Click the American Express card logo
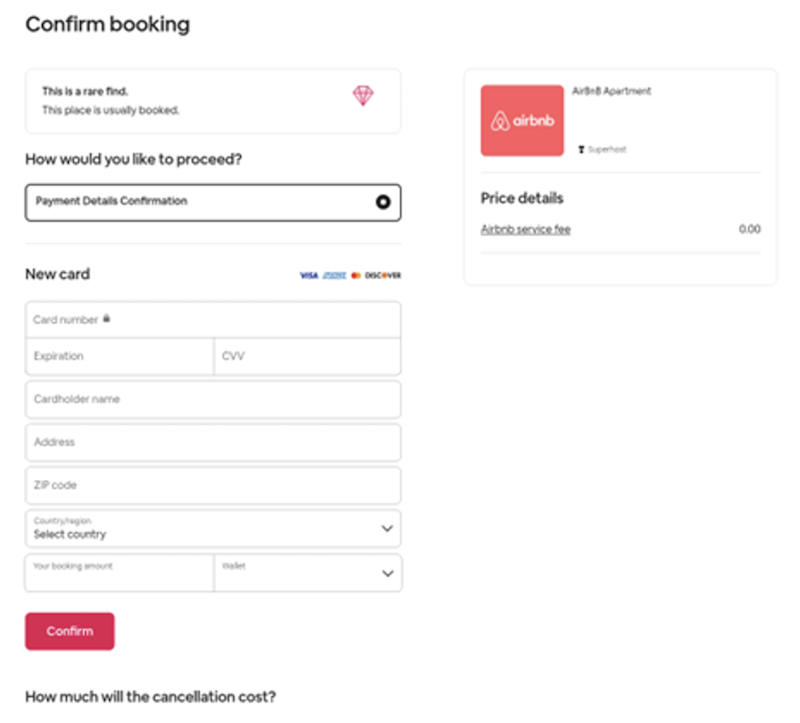This screenshot has width=800, height=723. pyautogui.click(x=334, y=275)
